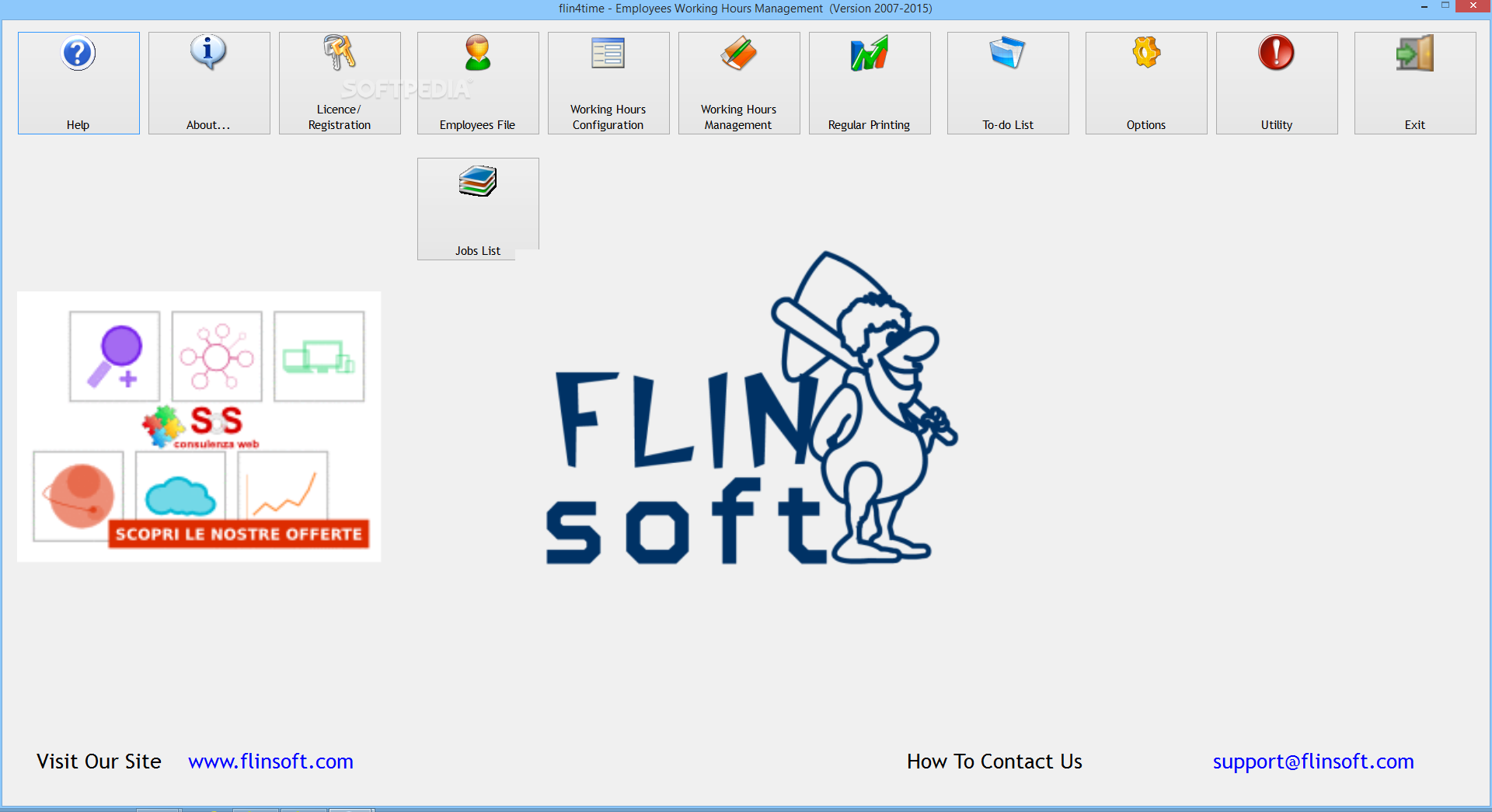Click the FLINsoft mascot logo image
This screenshot has height=812, width=1492.
tap(751, 408)
